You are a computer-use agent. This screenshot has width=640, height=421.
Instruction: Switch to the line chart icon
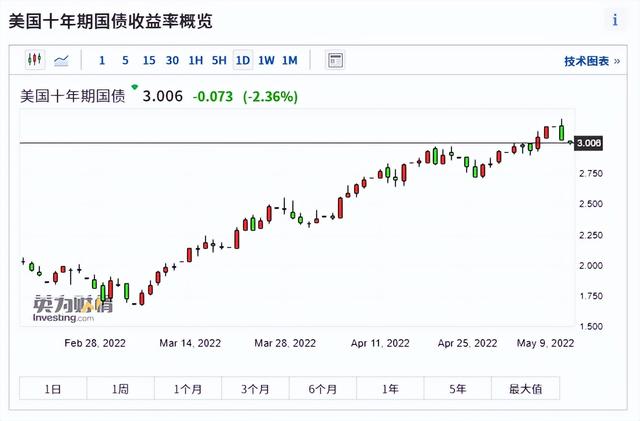62,61
